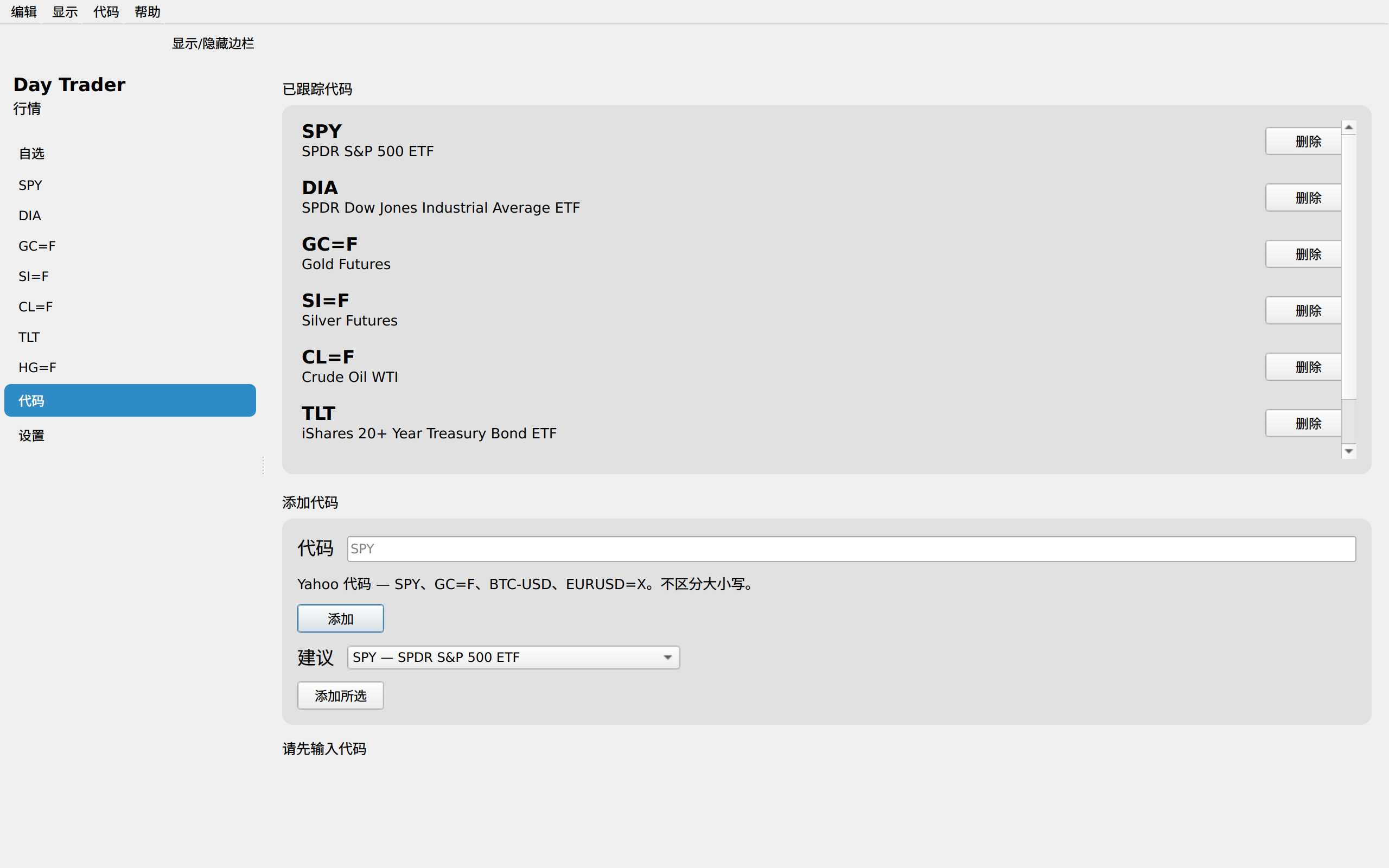1389x868 pixels.
Task: Open the 显示 menu
Action: pyautogui.click(x=65, y=11)
